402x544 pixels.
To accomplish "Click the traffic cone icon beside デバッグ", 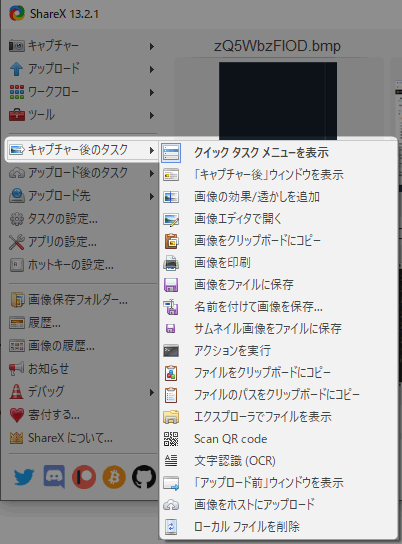I will tap(16, 392).
